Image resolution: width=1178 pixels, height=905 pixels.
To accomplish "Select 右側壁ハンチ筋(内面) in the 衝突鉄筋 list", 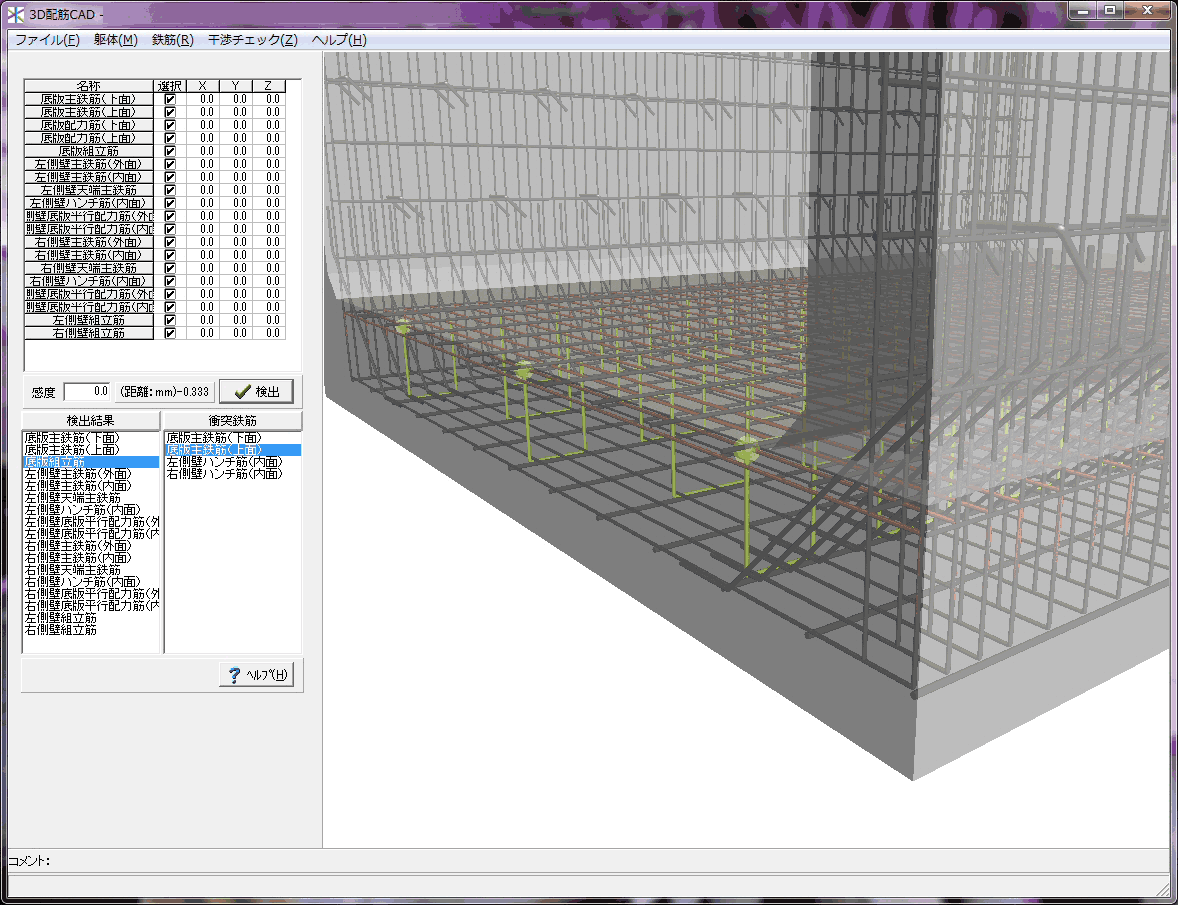I will coord(224,473).
